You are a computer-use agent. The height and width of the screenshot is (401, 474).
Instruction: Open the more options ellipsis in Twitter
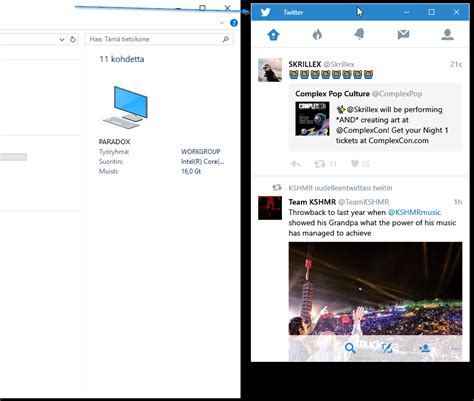[x=456, y=349]
